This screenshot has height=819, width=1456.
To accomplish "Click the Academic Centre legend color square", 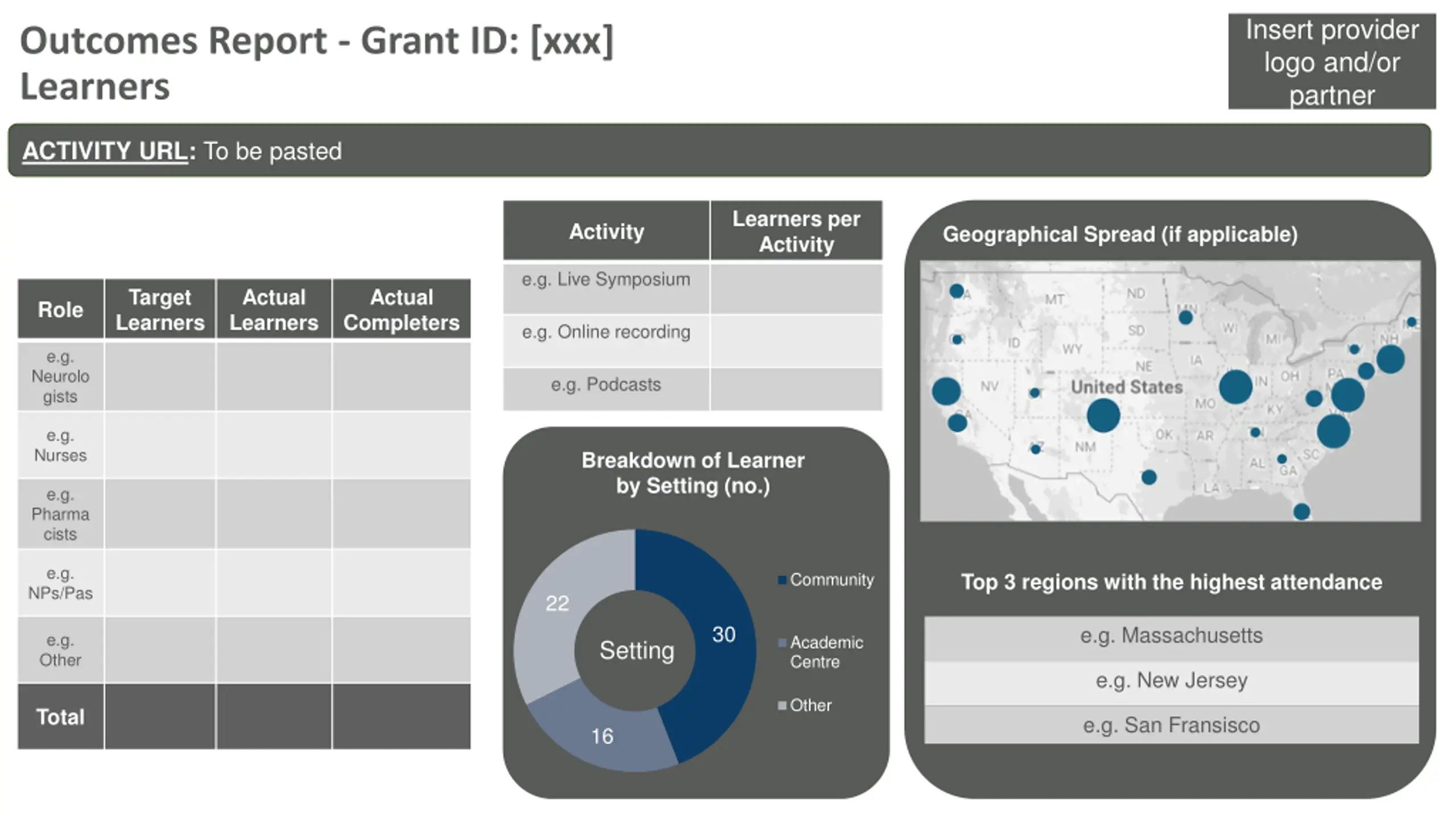I will point(782,643).
